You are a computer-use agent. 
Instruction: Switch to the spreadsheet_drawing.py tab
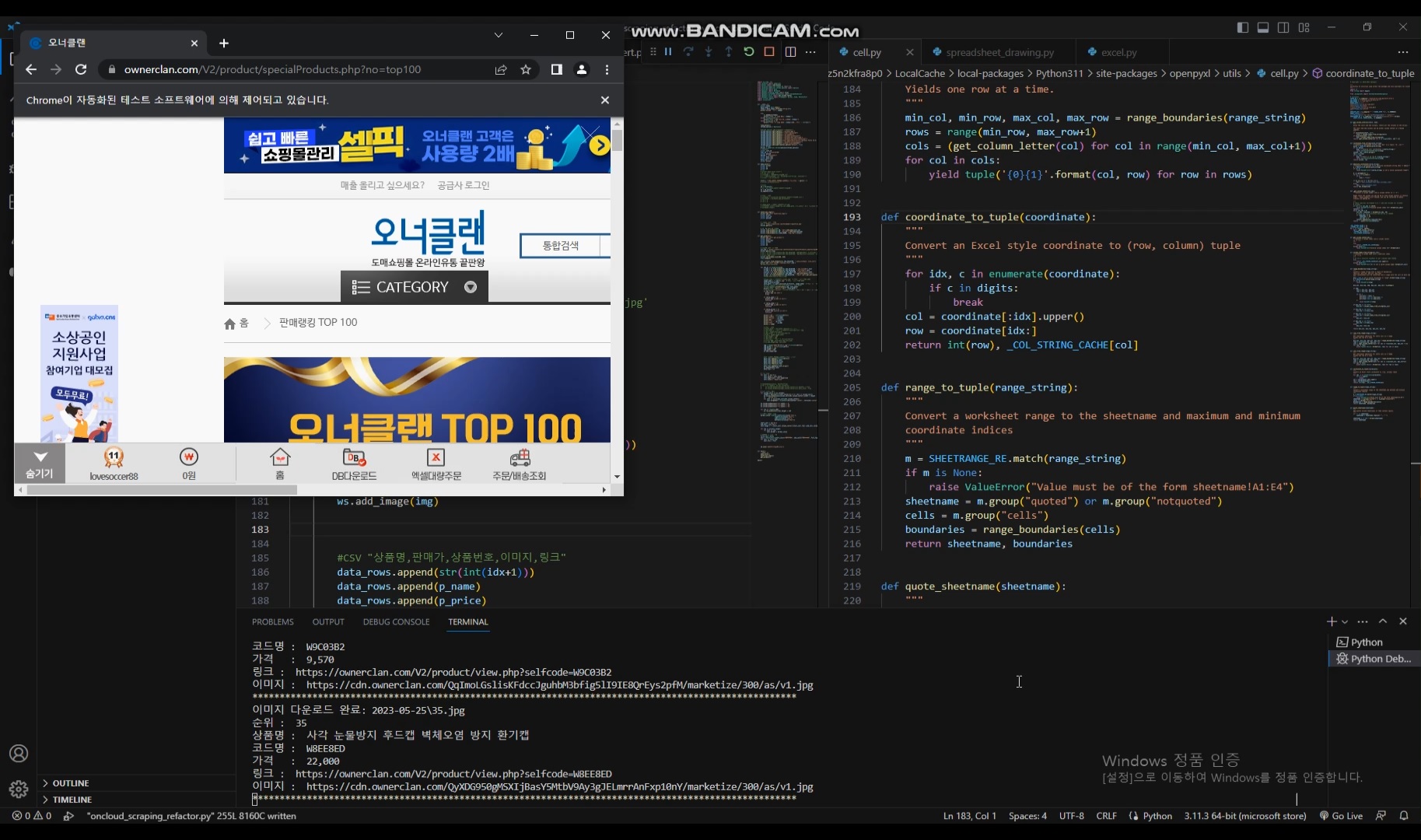coord(999,52)
